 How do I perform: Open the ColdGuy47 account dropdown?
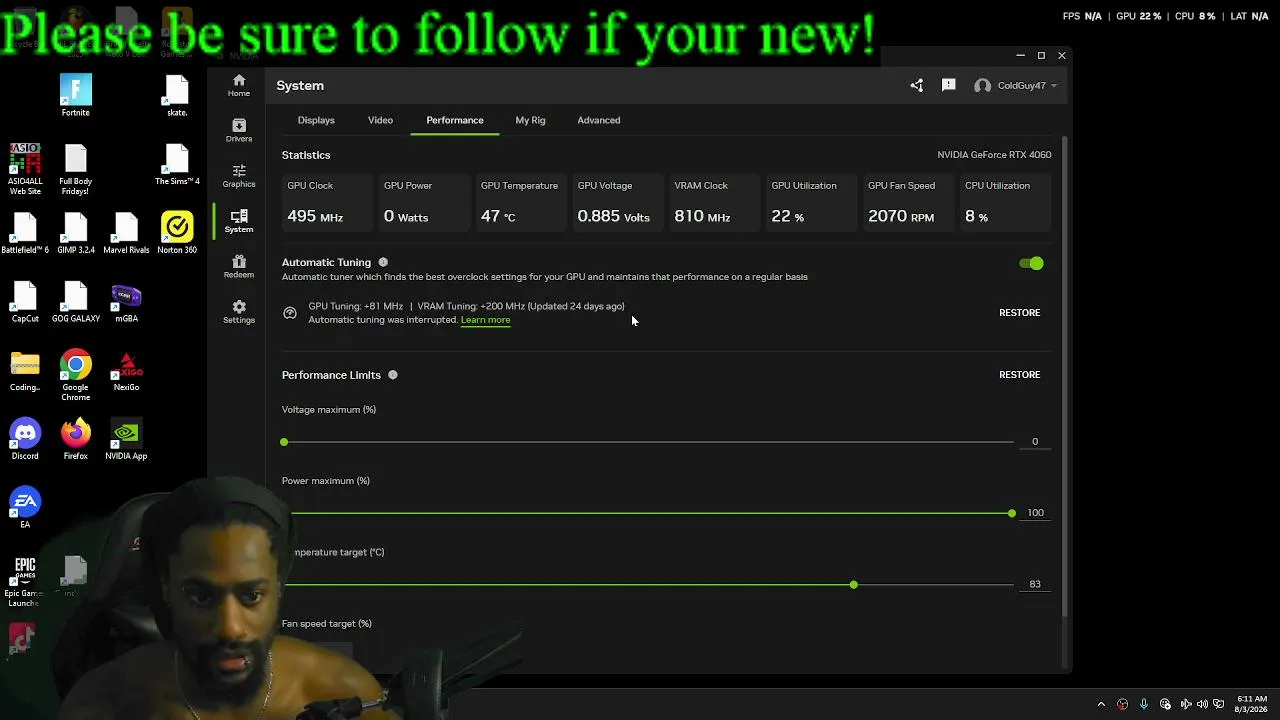coord(1016,86)
